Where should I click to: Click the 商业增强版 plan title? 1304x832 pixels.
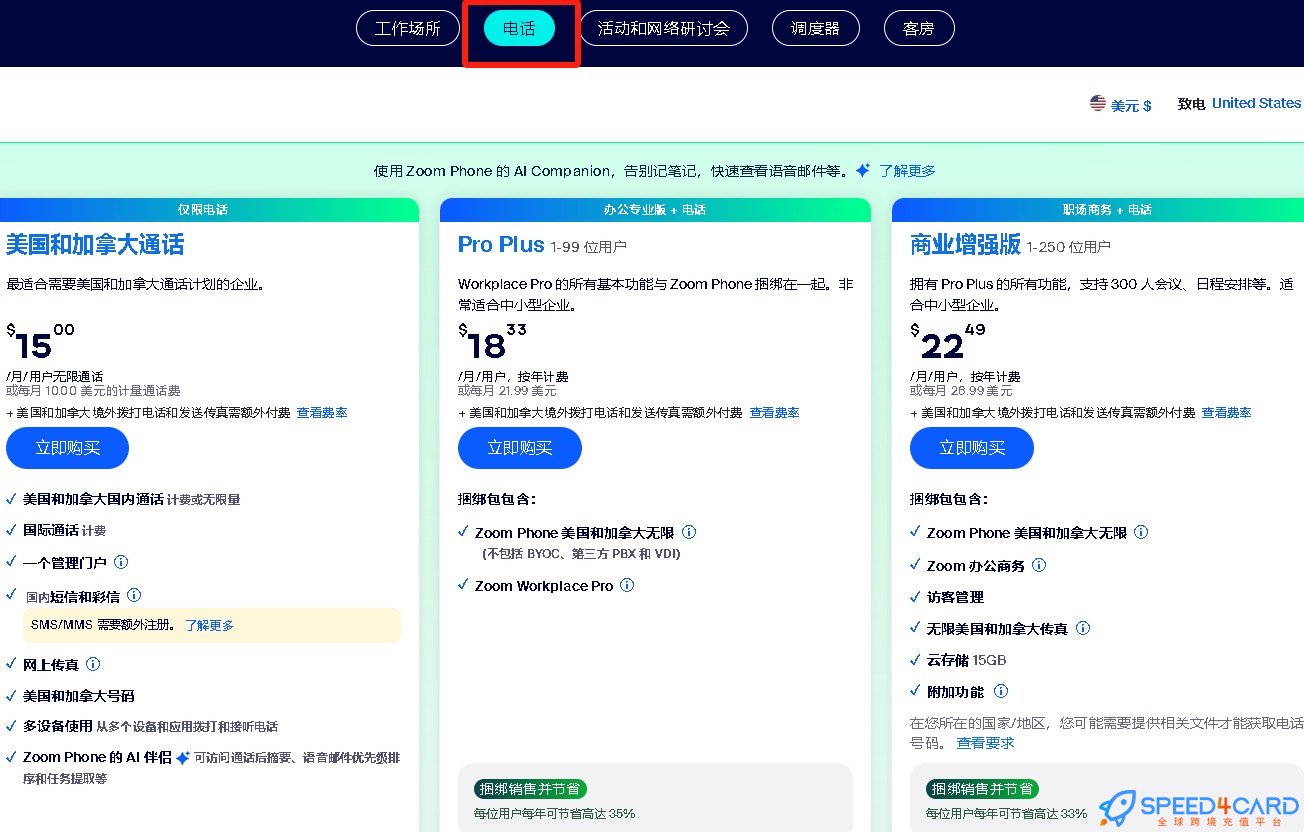click(x=965, y=245)
